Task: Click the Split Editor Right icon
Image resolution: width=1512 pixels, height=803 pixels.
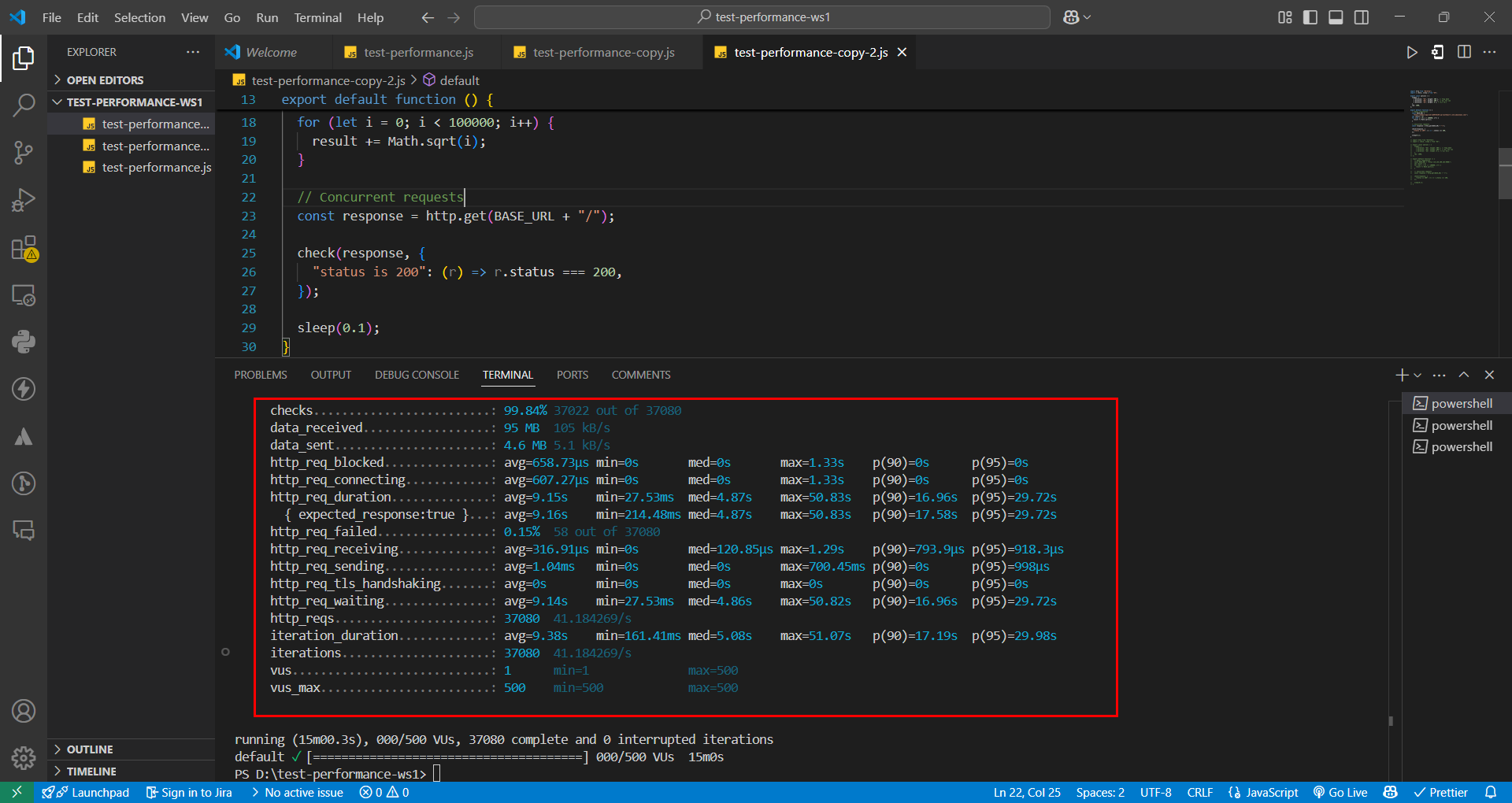Action: (1464, 52)
